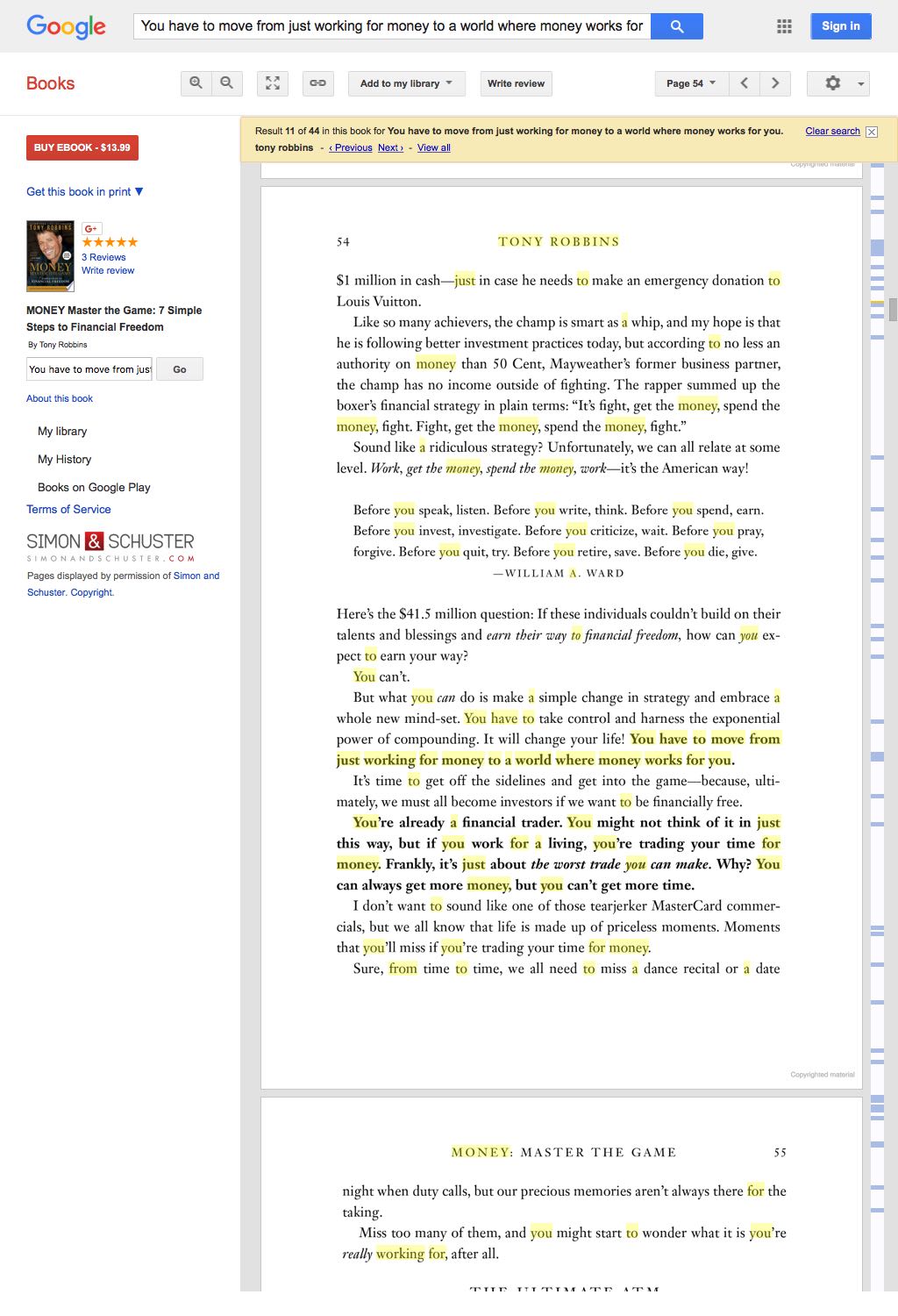This screenshot has height=1316, width=898.
Task: Go to the next page arrow
Action: 775,83
